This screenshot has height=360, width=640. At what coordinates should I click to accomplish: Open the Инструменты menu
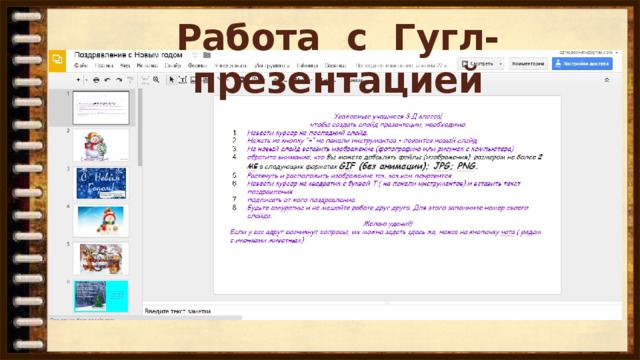[x=272, y=65]
